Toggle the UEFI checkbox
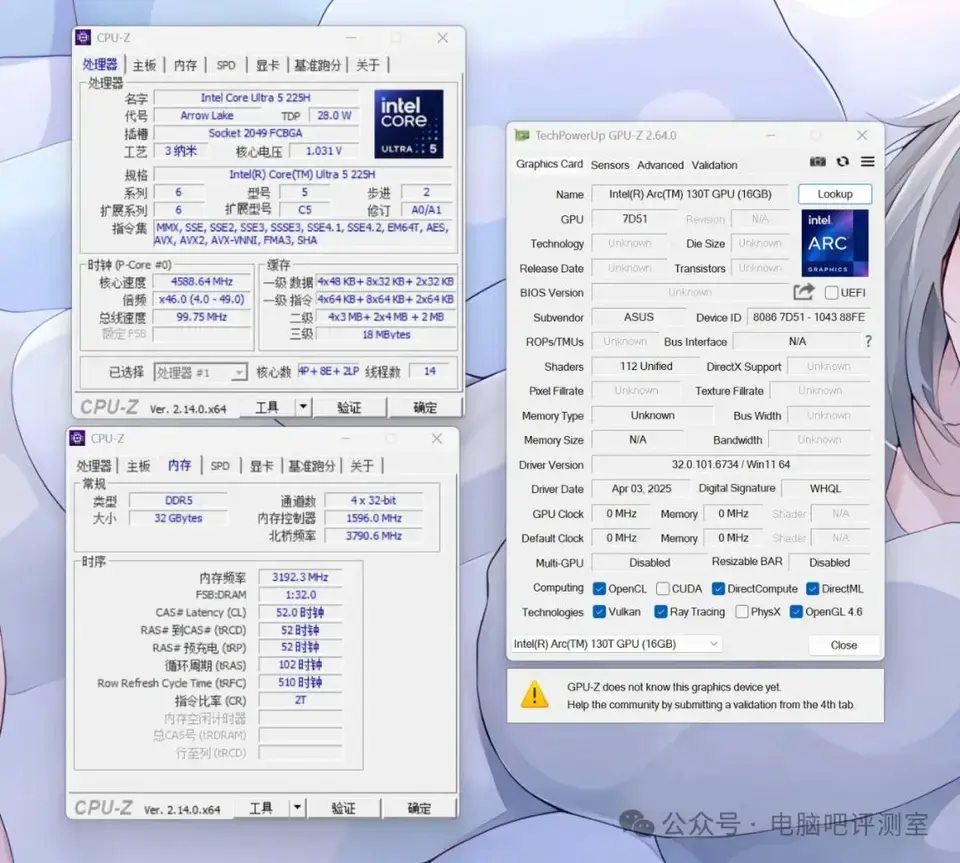The width and height of the screenshot is (960, 863). [831, 293]
